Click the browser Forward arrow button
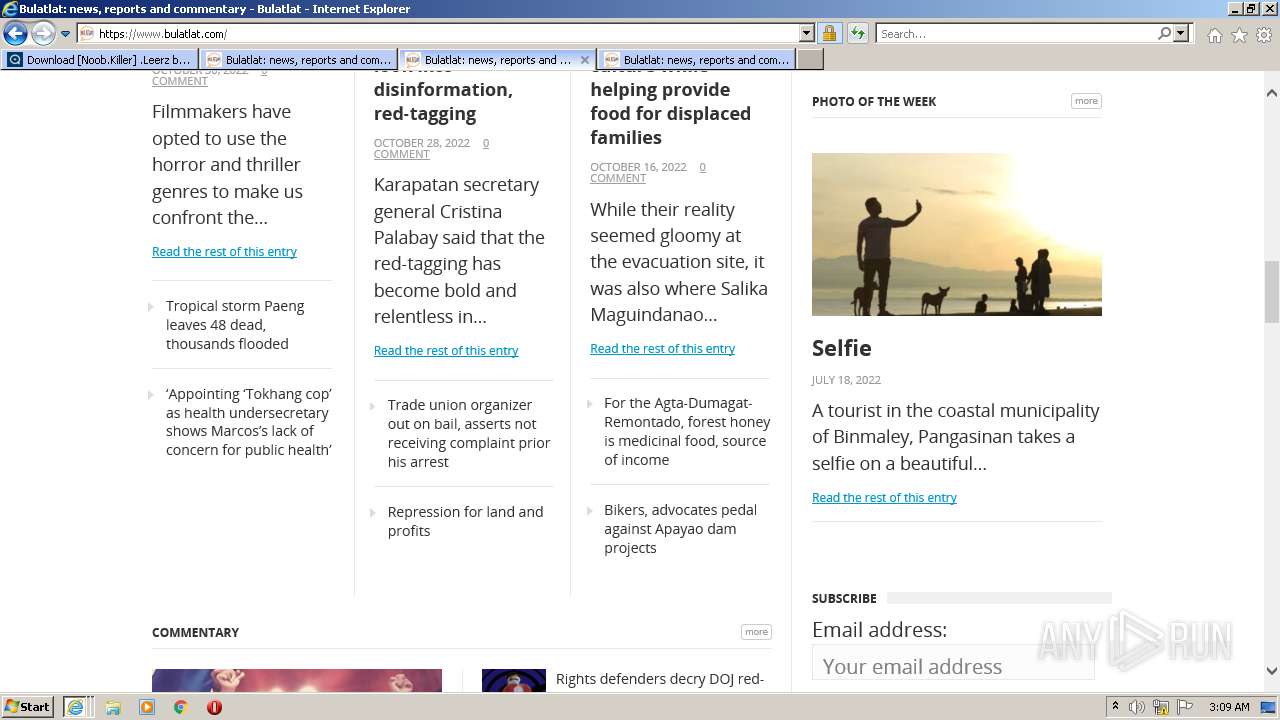1280x720 pixels. coord(43,34)
